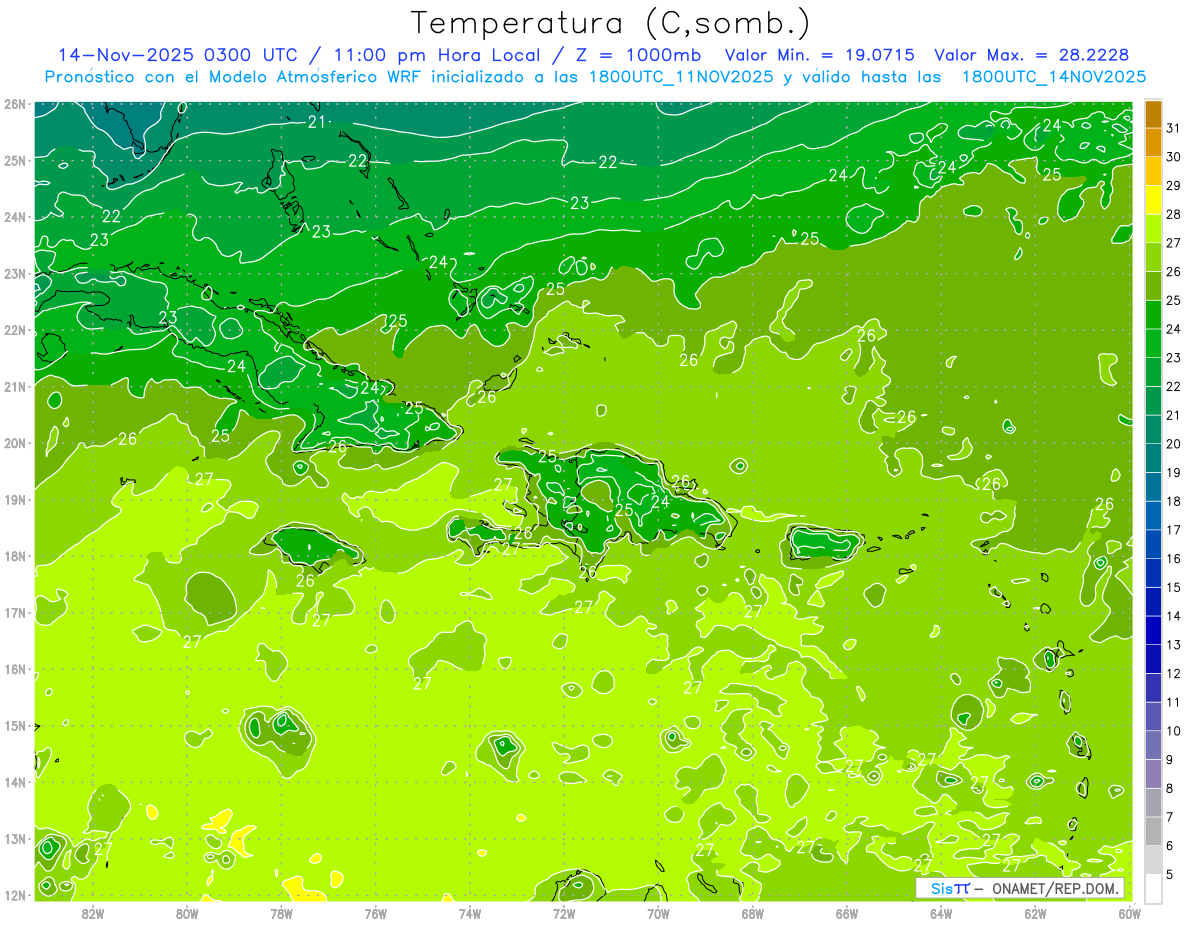Click the brown-orange legend swatch above 31
The height and width of the screenshot is (927, 1200).
coord(1154,115)
